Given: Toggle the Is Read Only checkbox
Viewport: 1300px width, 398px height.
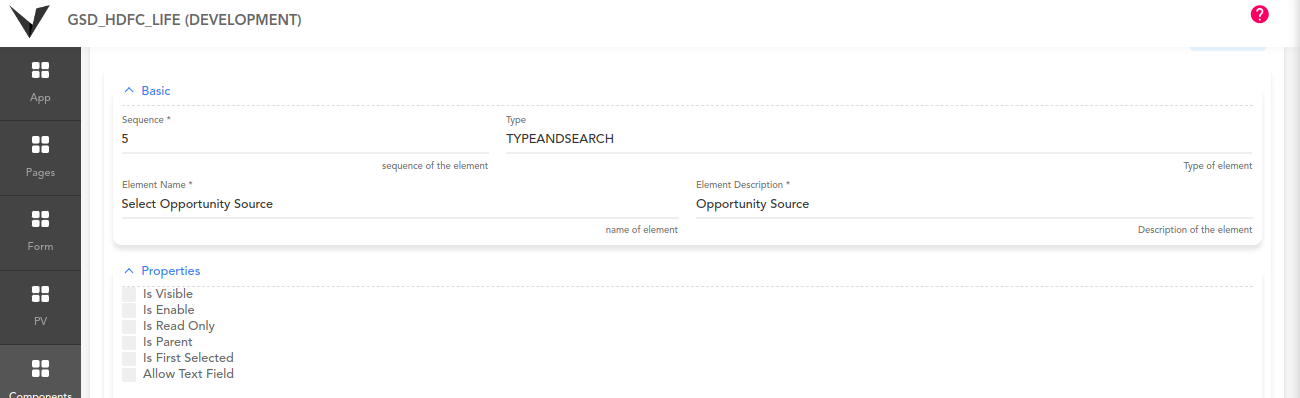Looking at the screenshot, I should click(x=129, y=326).
